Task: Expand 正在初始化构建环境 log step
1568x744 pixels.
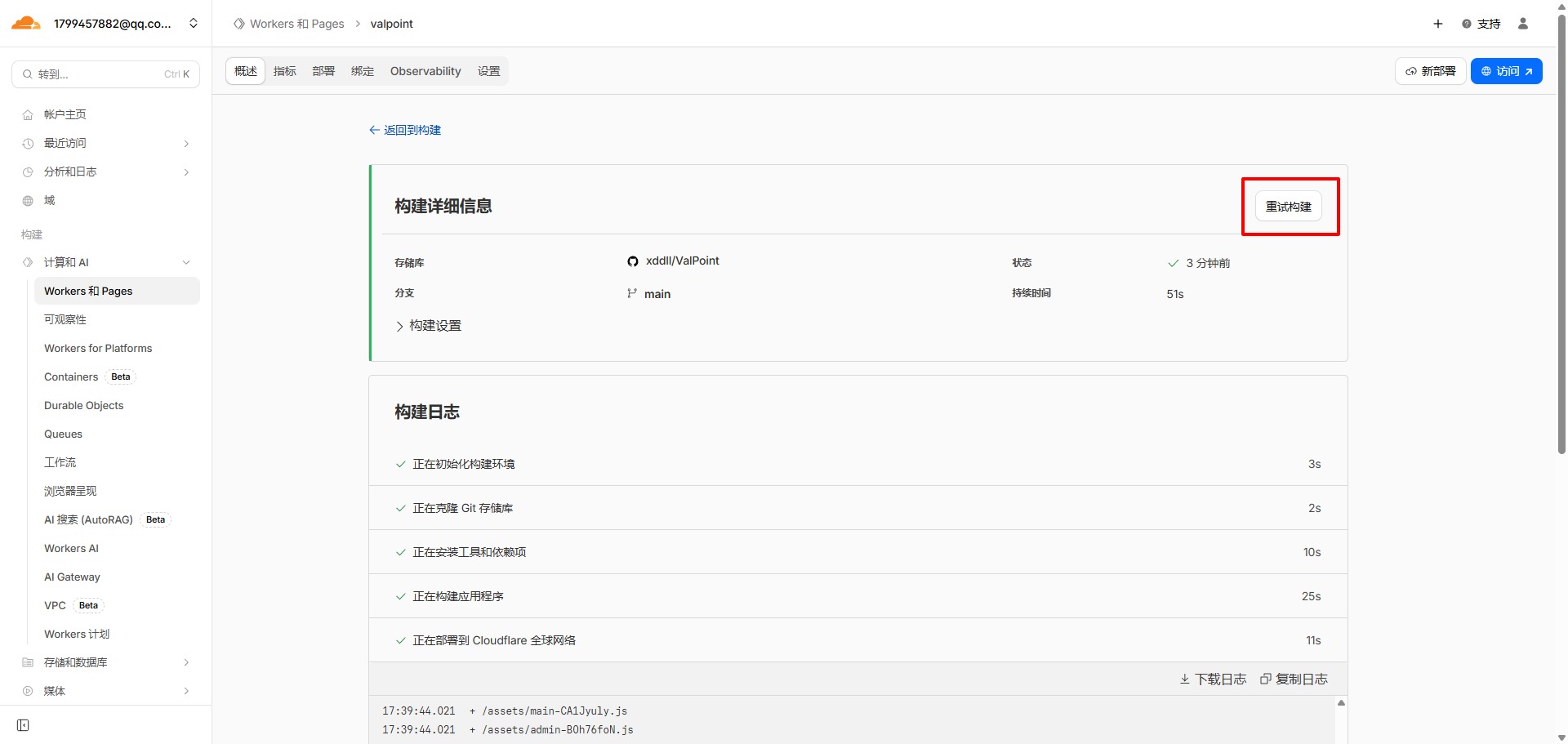Action: click(x=858, y=464)
